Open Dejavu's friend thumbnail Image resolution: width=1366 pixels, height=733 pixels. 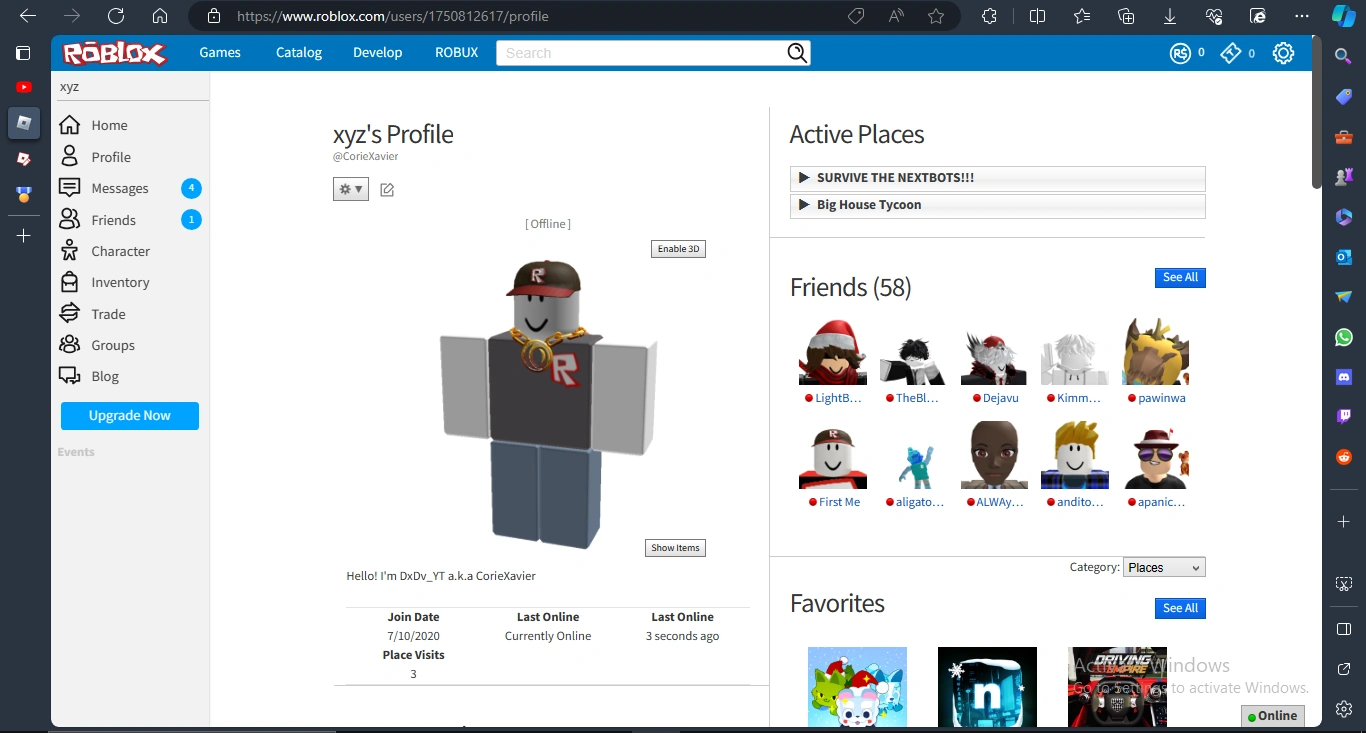coord(993,352)
